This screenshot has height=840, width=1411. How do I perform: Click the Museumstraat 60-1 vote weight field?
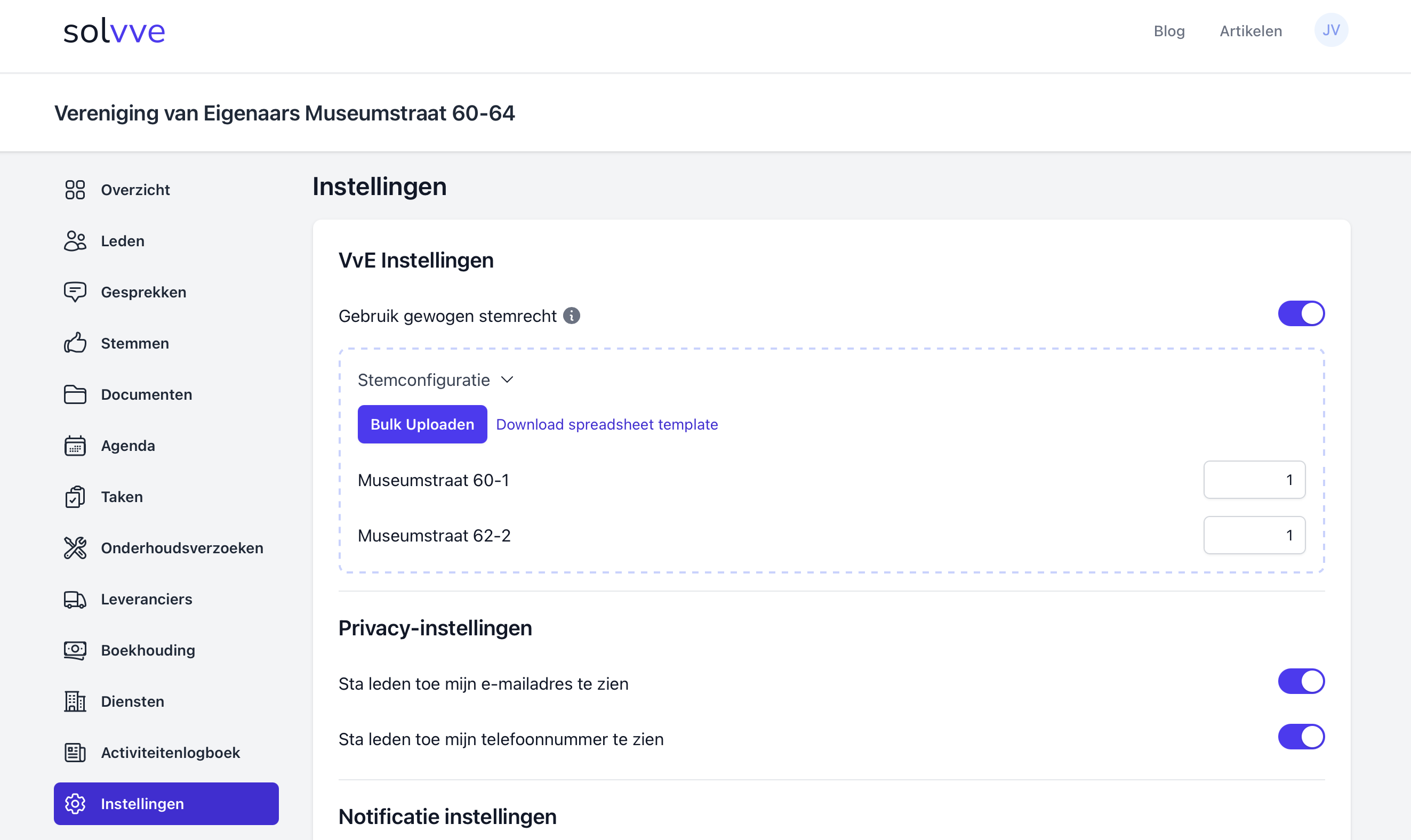click(x=1254, y=480)
